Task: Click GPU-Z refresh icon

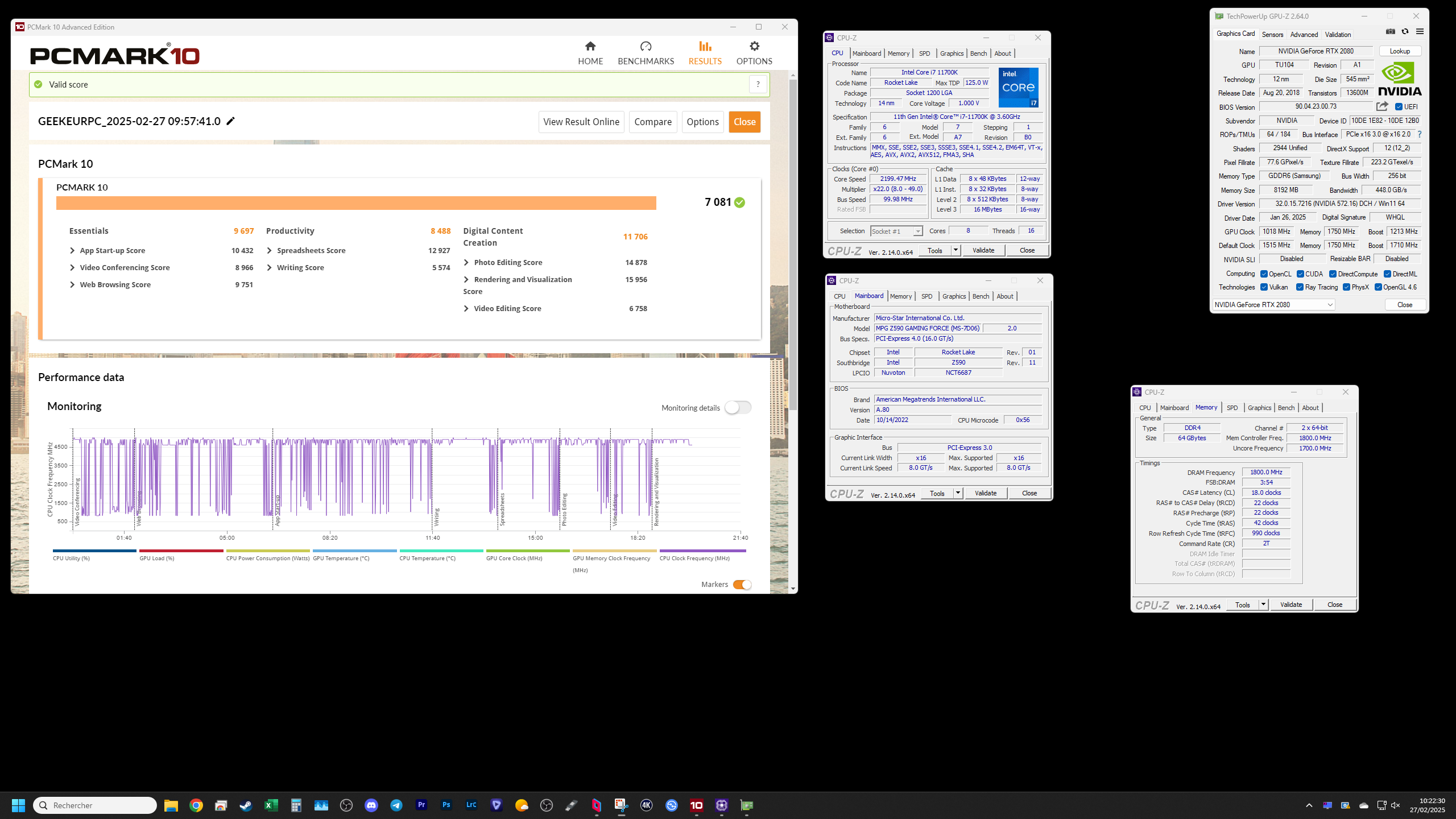Action: (1405, 31)
